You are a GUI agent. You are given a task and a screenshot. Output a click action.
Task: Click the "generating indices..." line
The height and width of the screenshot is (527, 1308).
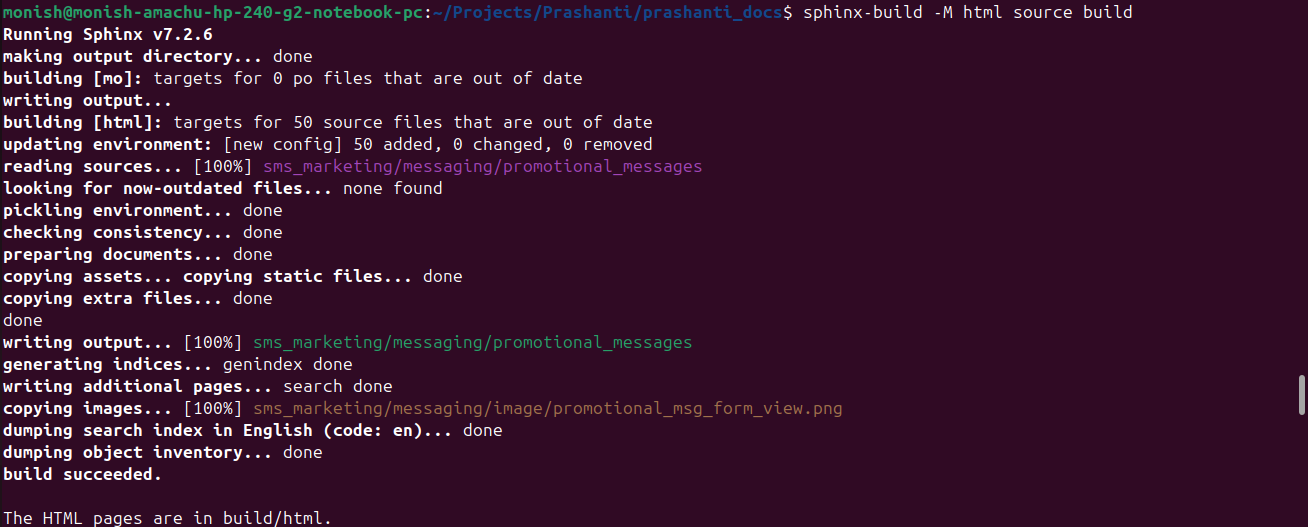click(177, 364)
